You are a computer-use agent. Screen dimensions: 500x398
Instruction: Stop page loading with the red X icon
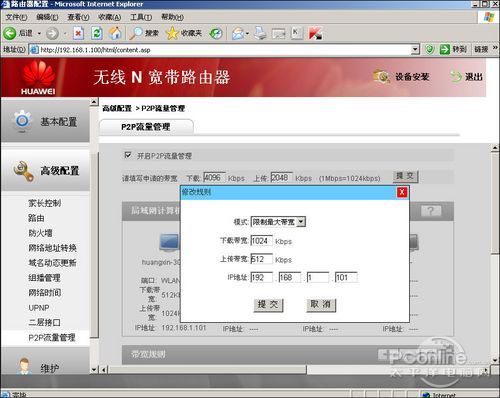[x=78, y=33]
